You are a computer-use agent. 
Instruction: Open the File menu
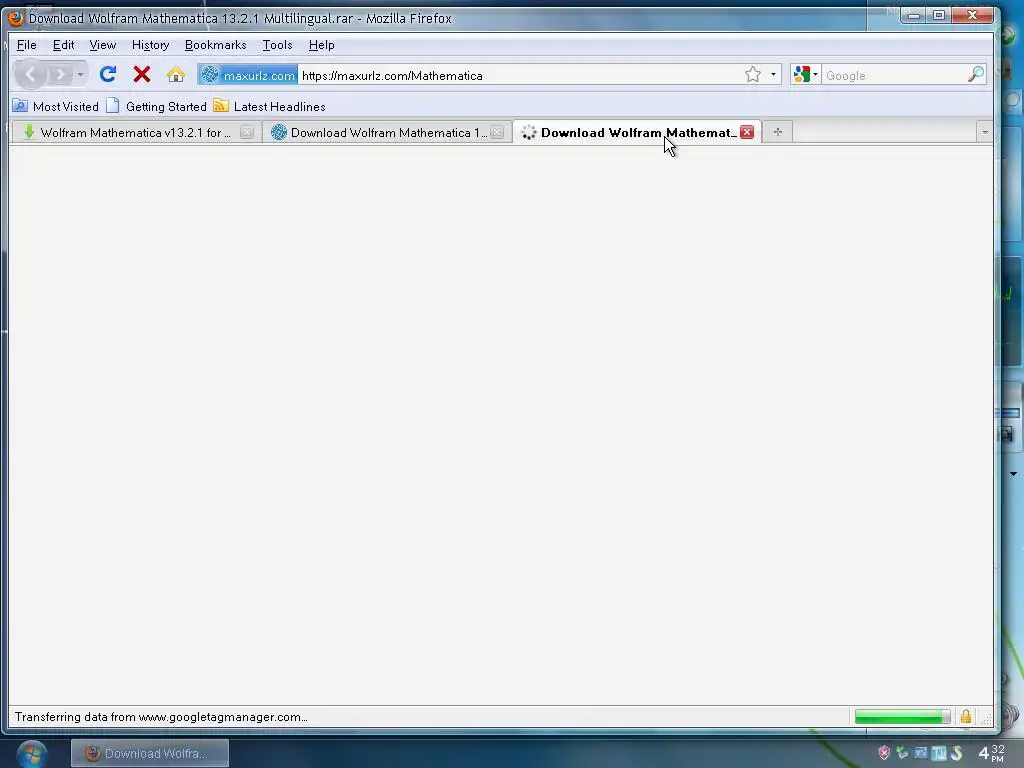pos(26,45)
